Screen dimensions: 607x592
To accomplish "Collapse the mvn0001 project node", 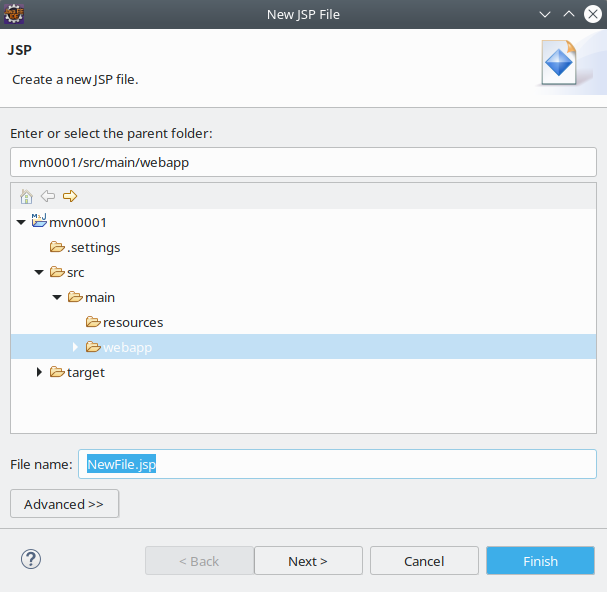I will point(22,222).
